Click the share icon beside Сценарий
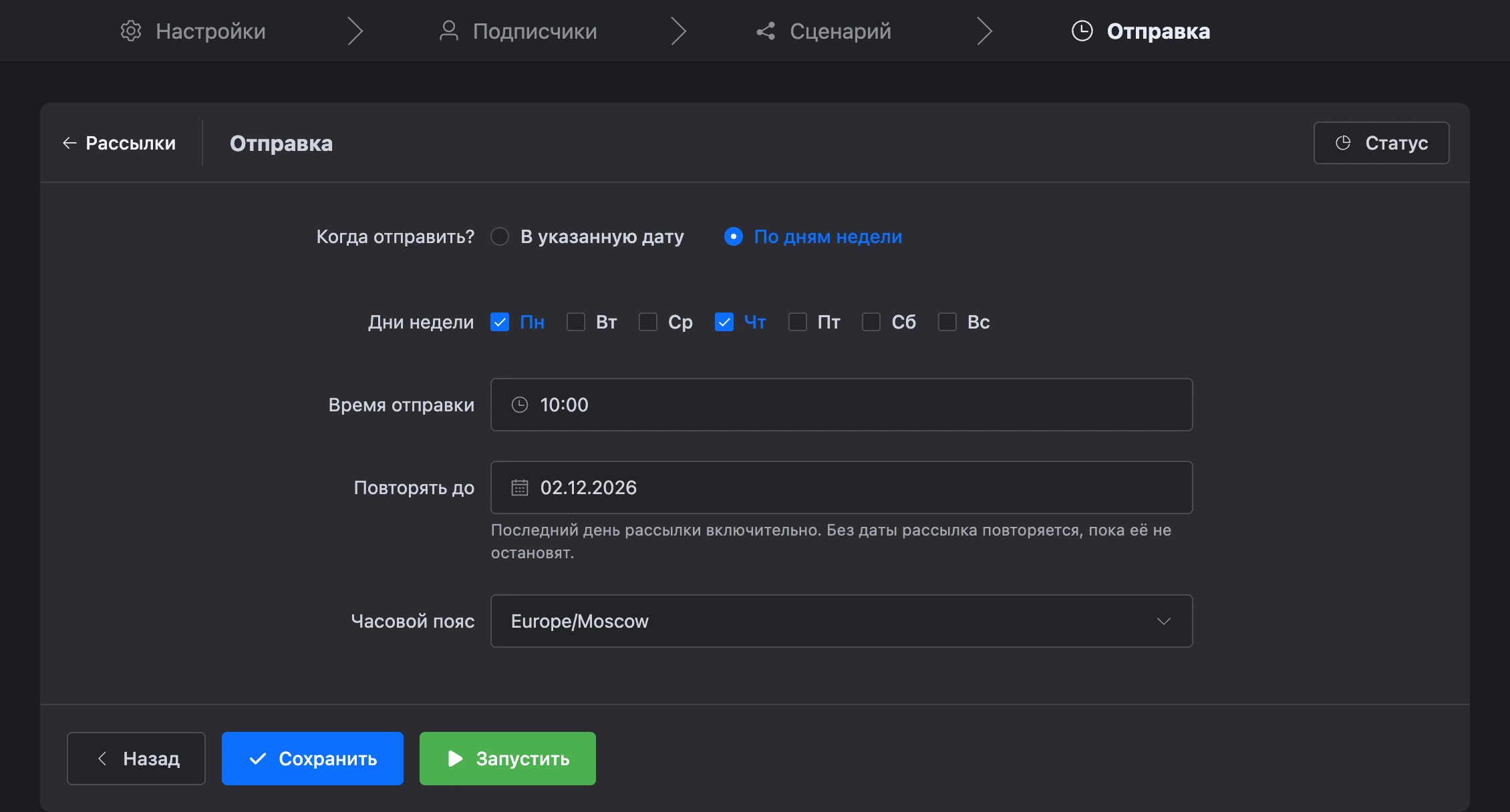The image size is (1510, 812). [x=766, y=31]
